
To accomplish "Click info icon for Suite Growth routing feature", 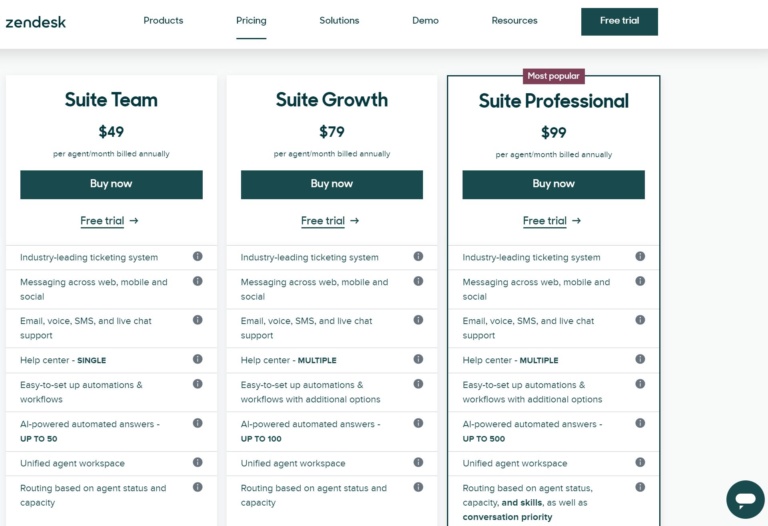I will (x=418, y=488).
